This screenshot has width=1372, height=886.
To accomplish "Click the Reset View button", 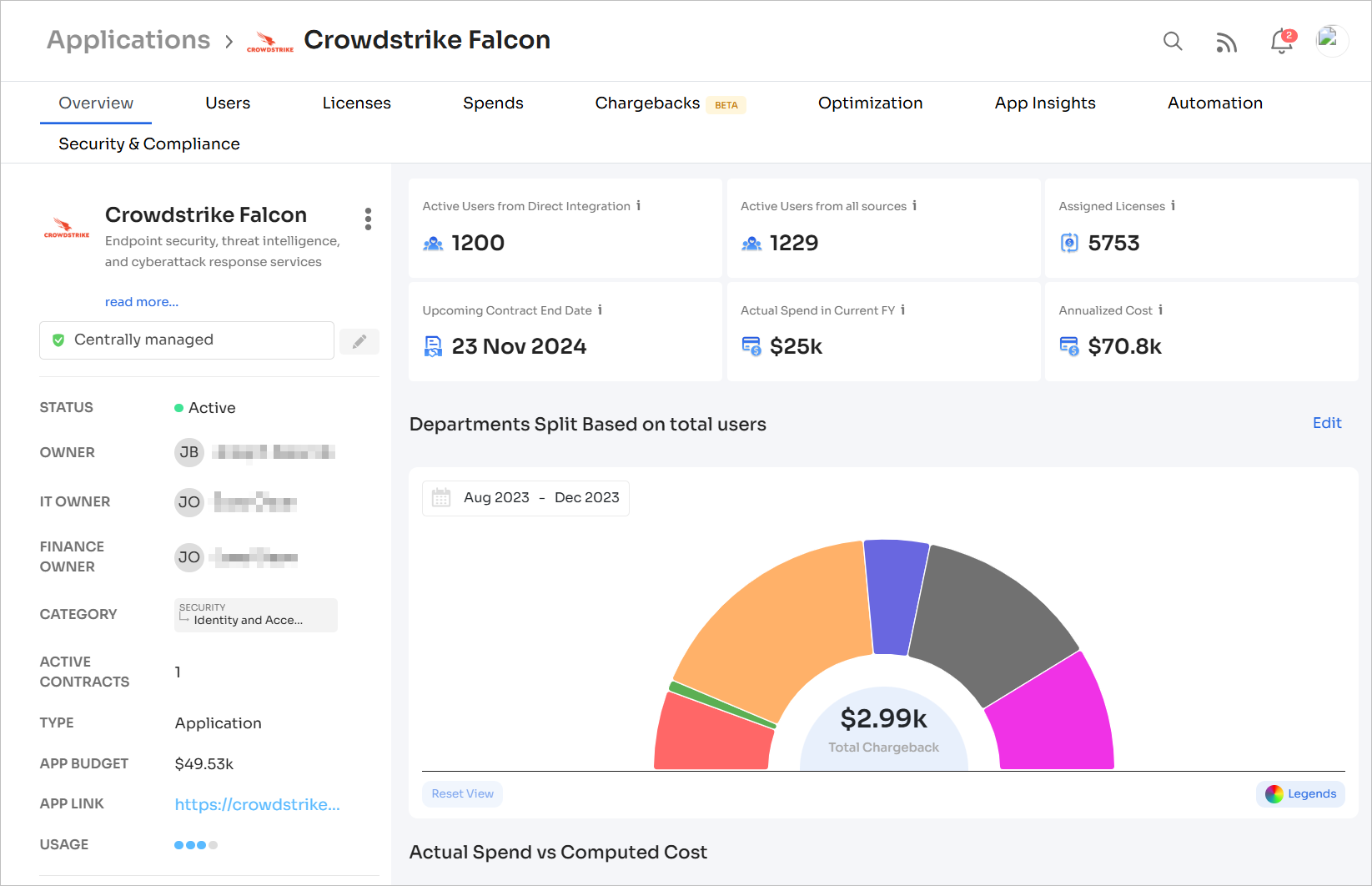I will coord(463,794).
